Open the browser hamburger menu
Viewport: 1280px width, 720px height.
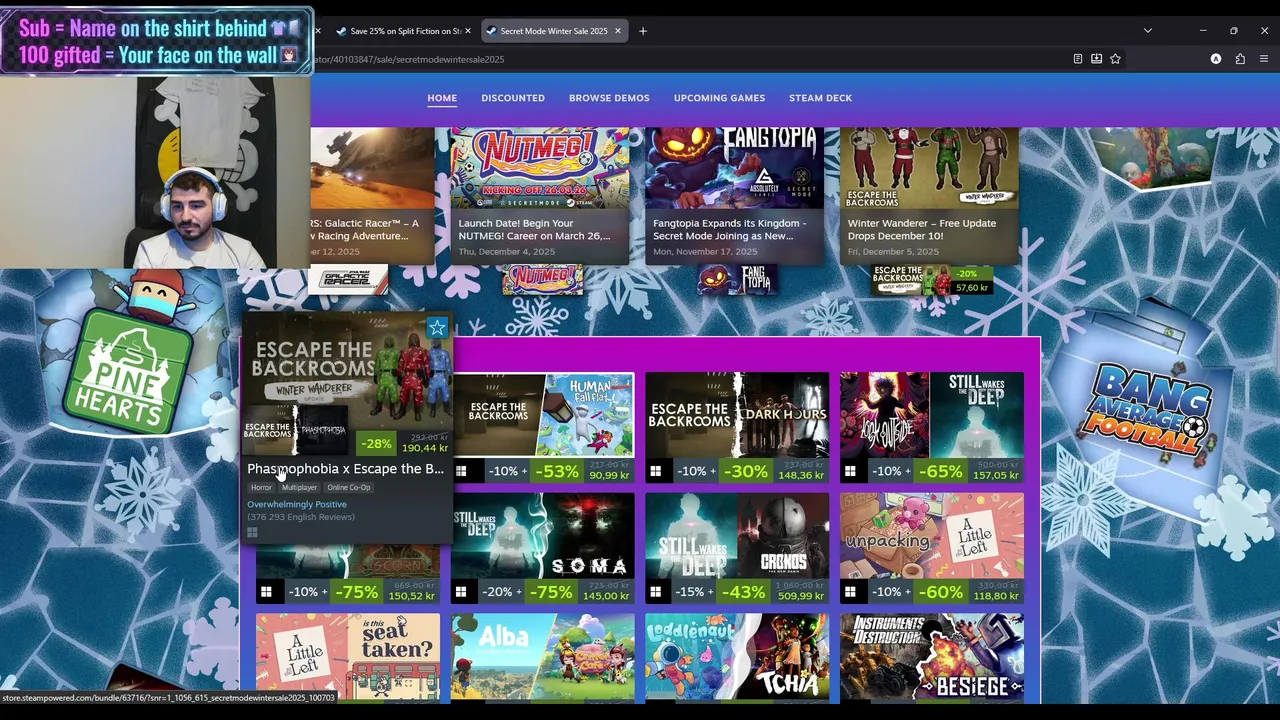coord(1264,59)
